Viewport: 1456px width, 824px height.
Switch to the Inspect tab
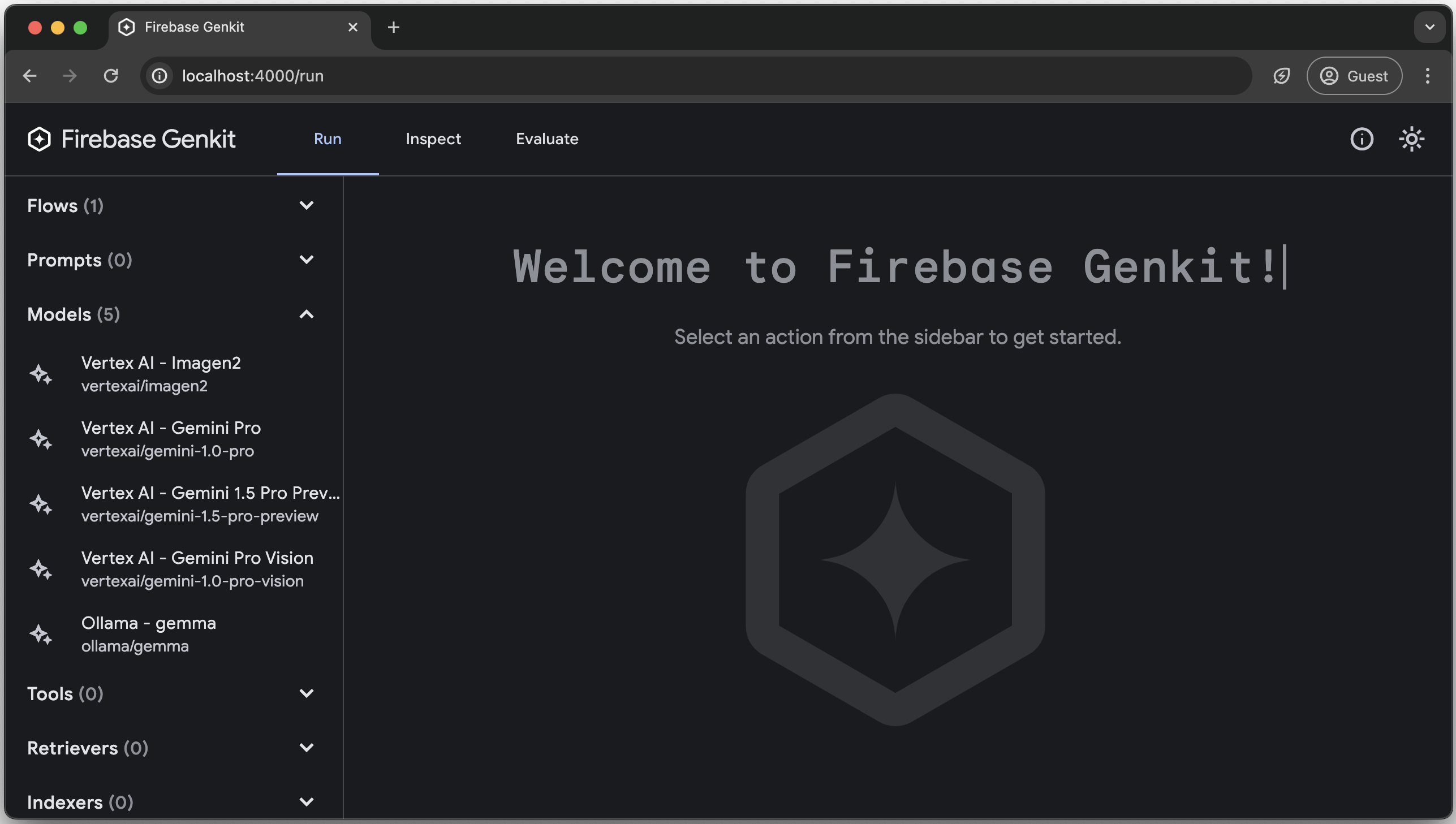433,139
